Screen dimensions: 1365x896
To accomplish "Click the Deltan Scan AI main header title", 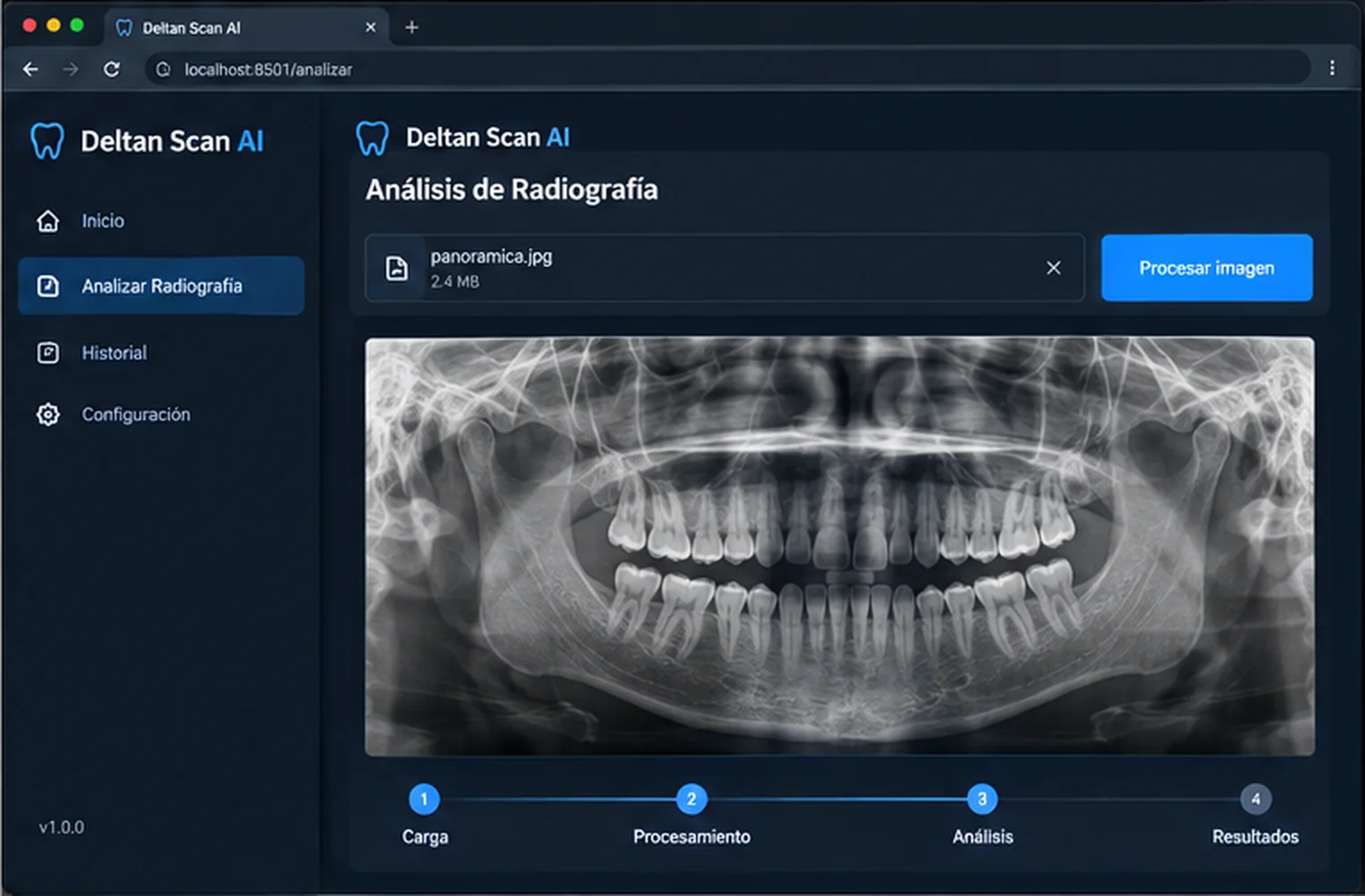I will point(487,138).
